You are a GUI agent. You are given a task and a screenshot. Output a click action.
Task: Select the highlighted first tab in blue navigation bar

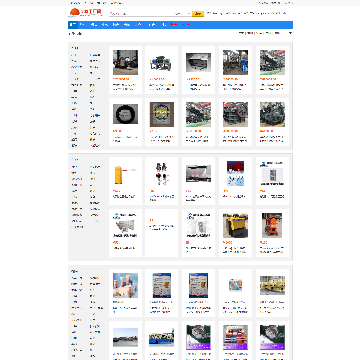coord(73,25)
